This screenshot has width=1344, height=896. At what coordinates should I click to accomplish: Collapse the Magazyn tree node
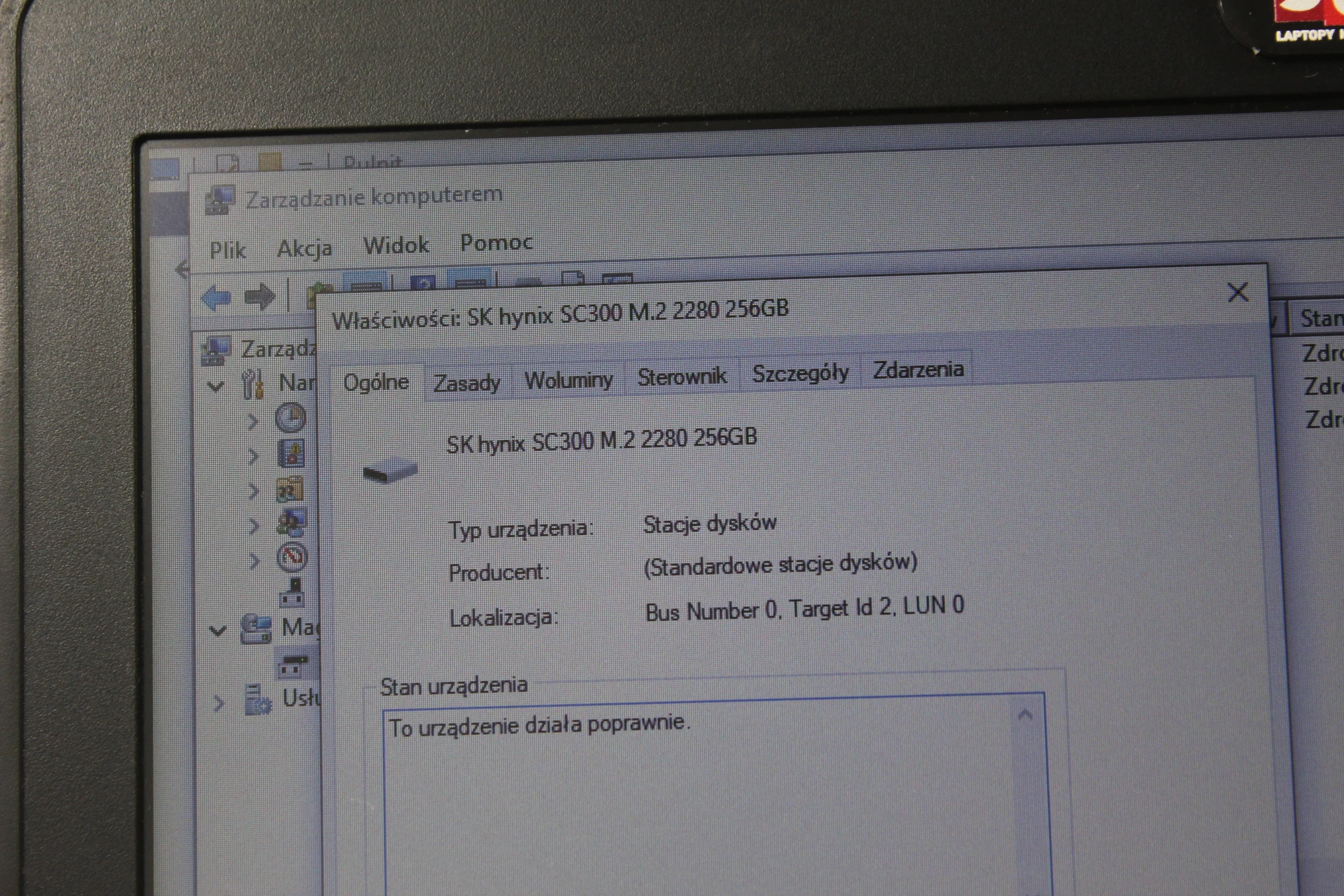click(218, 631)
